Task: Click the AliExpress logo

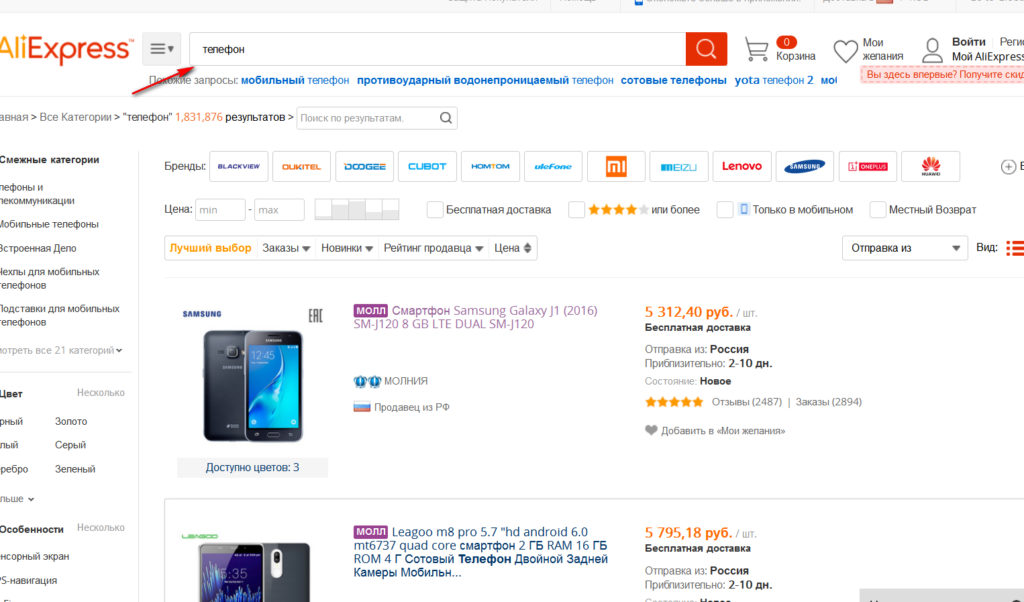Action: pos(65,49)
